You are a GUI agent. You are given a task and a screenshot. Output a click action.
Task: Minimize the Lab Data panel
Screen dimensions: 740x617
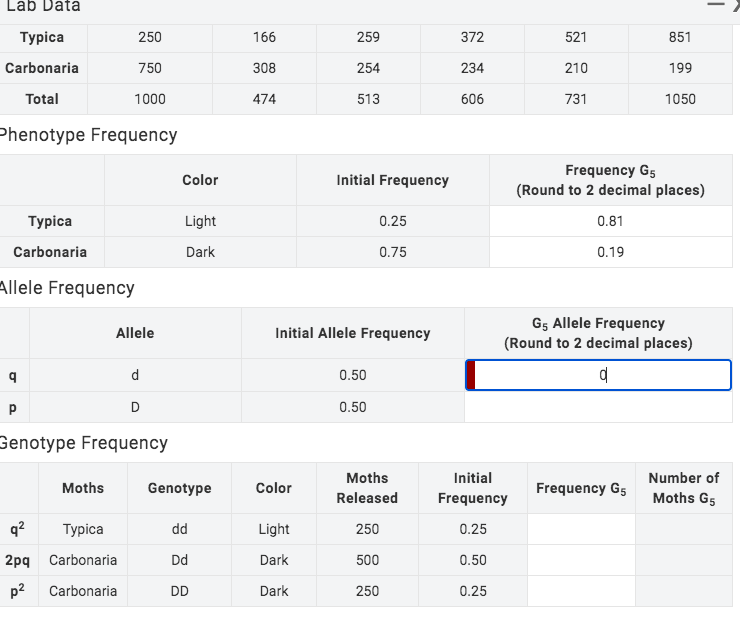717,5
